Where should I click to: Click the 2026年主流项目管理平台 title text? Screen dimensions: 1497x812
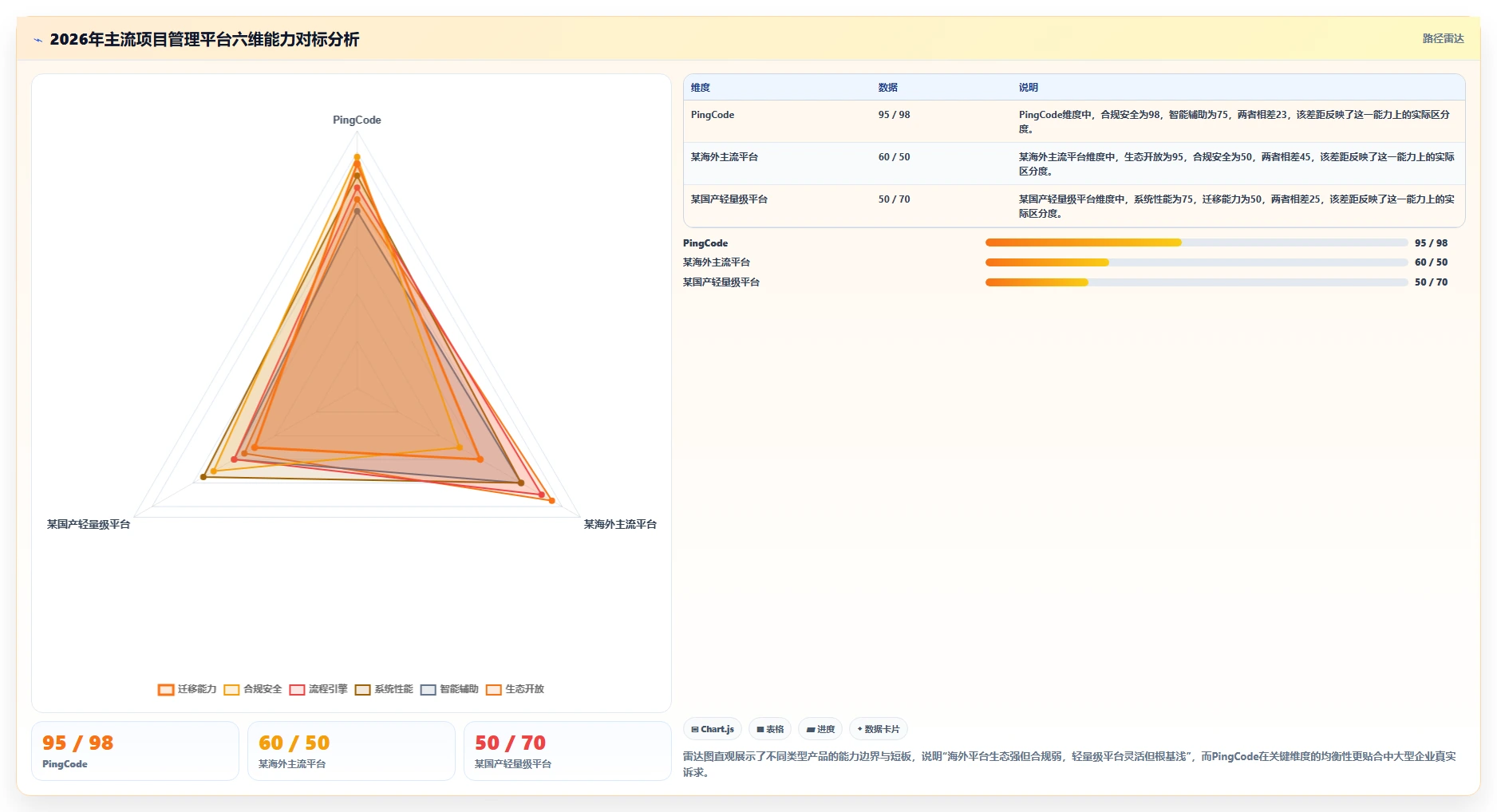point(204,39)
